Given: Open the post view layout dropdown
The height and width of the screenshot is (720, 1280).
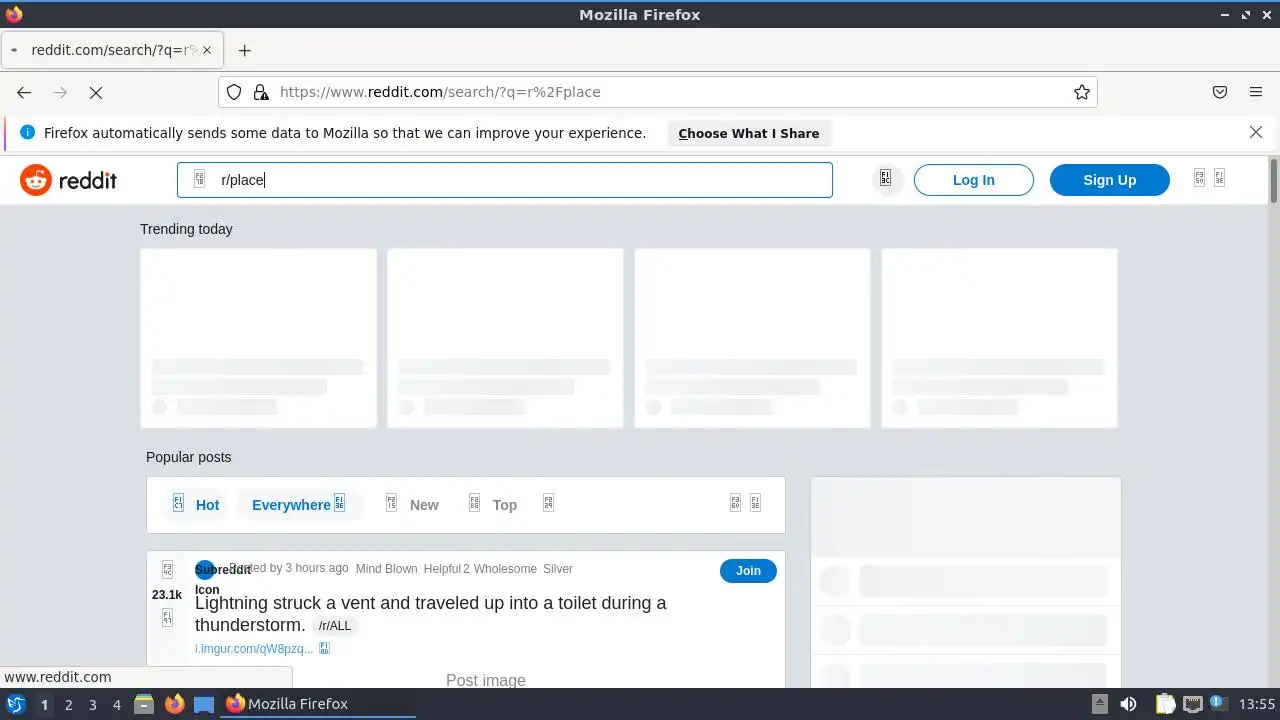Looking at the screenshot, I should (745, 503).
